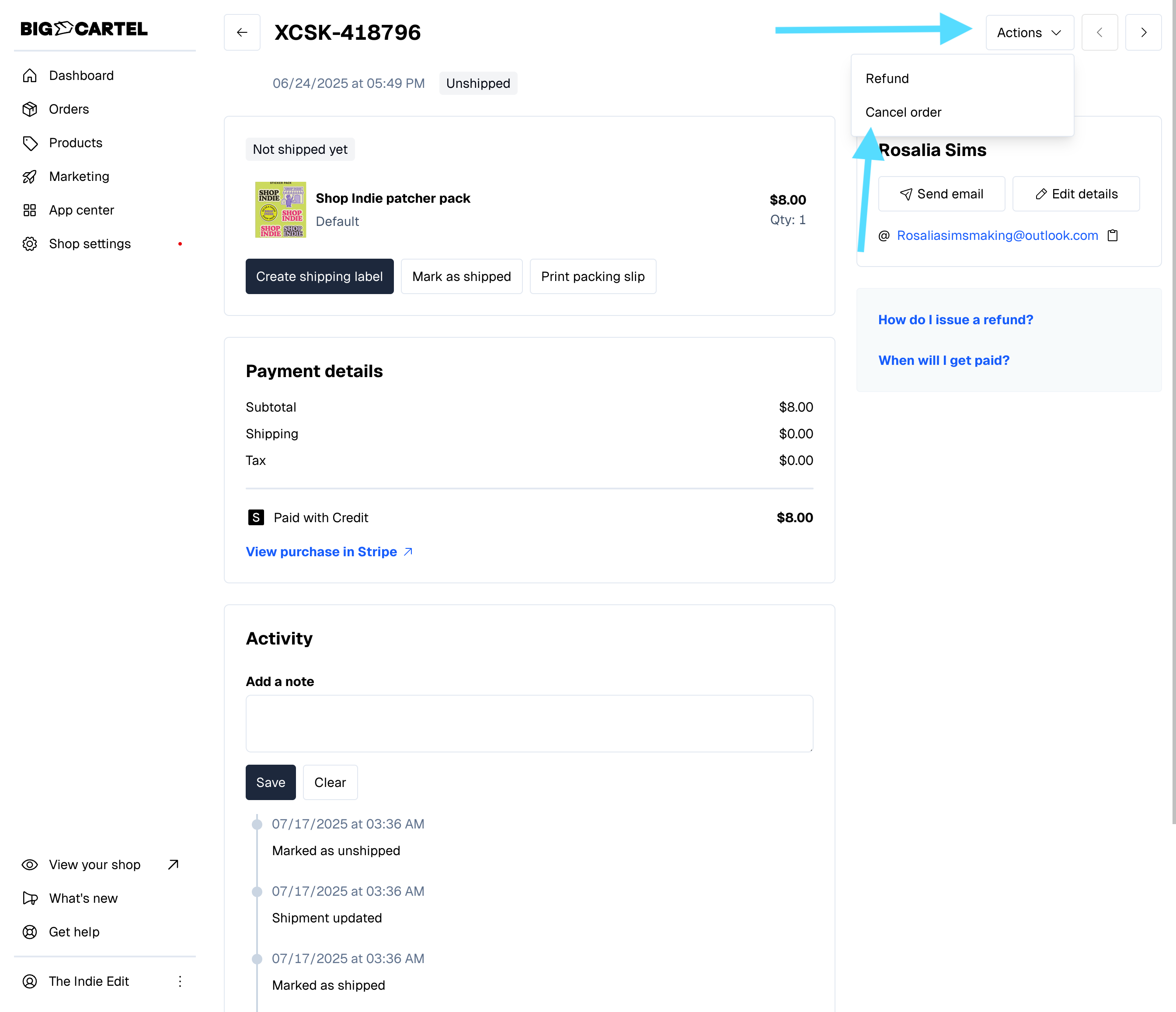Navigate to the next order with the chevron
1176x1012 pixels.
(x=1144, y=32)
